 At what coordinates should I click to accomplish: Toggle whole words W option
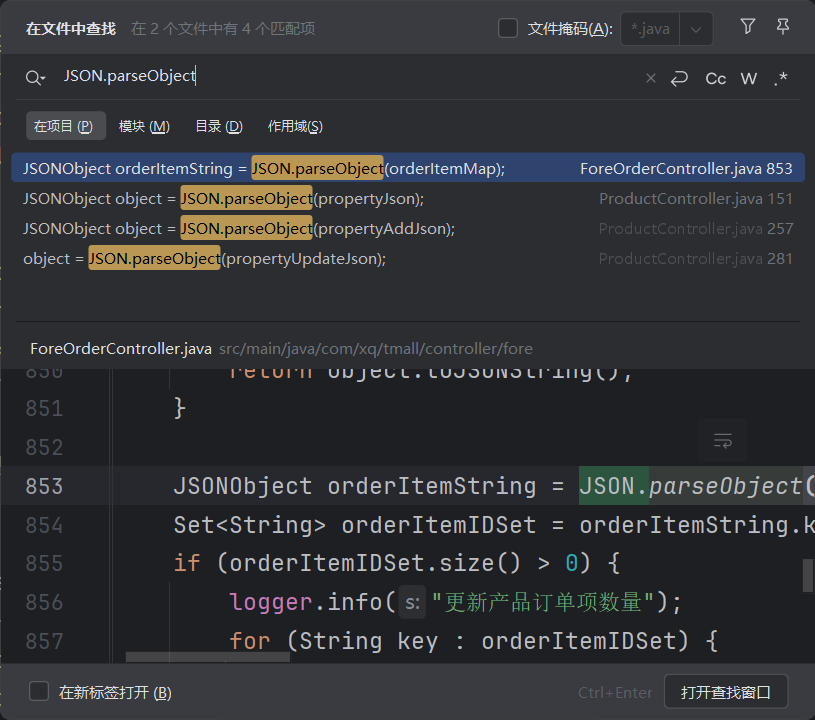click(x=748, y=78)
